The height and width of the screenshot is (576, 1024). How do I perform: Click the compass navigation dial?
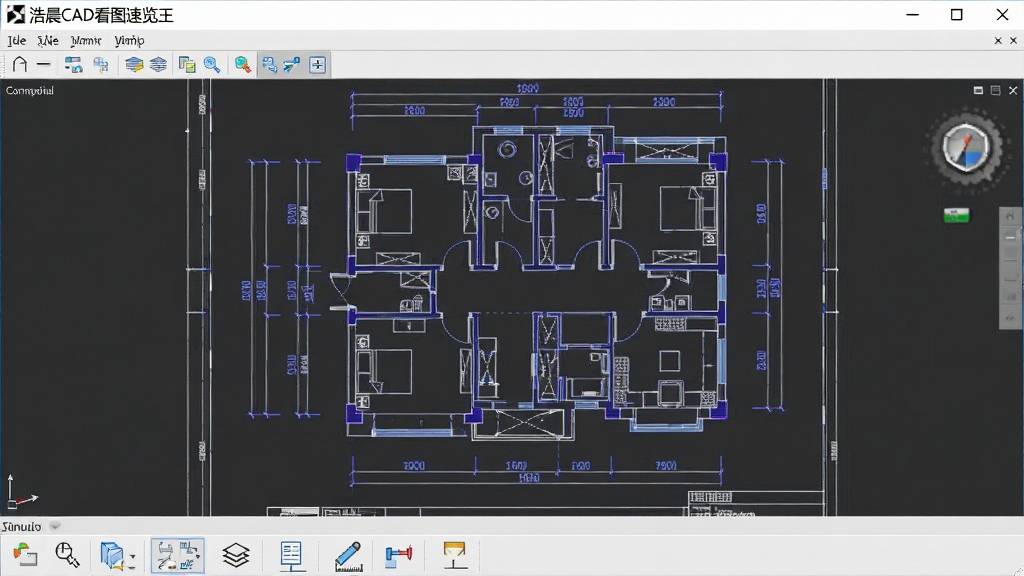click(966, 148)
